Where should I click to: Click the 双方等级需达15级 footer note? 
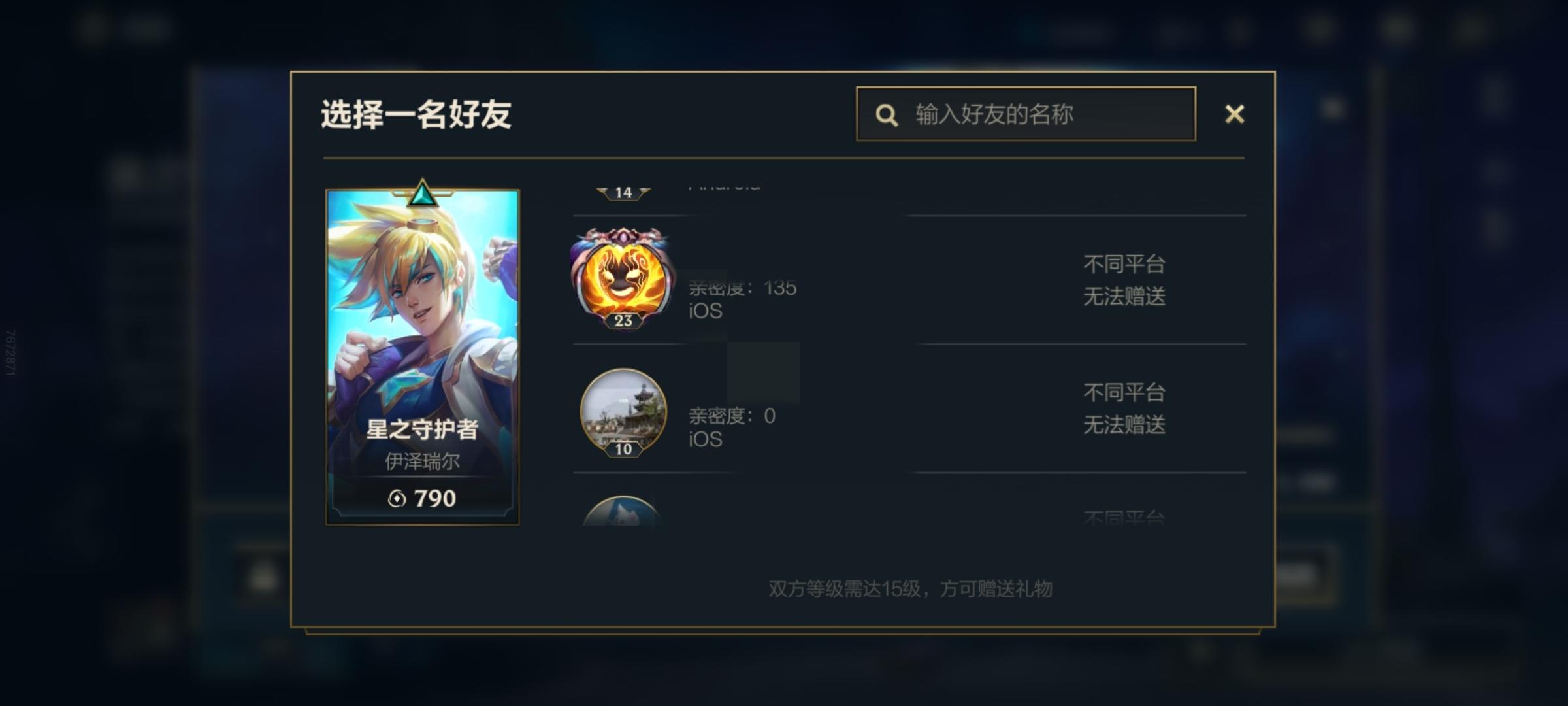[x=910, y=589]
